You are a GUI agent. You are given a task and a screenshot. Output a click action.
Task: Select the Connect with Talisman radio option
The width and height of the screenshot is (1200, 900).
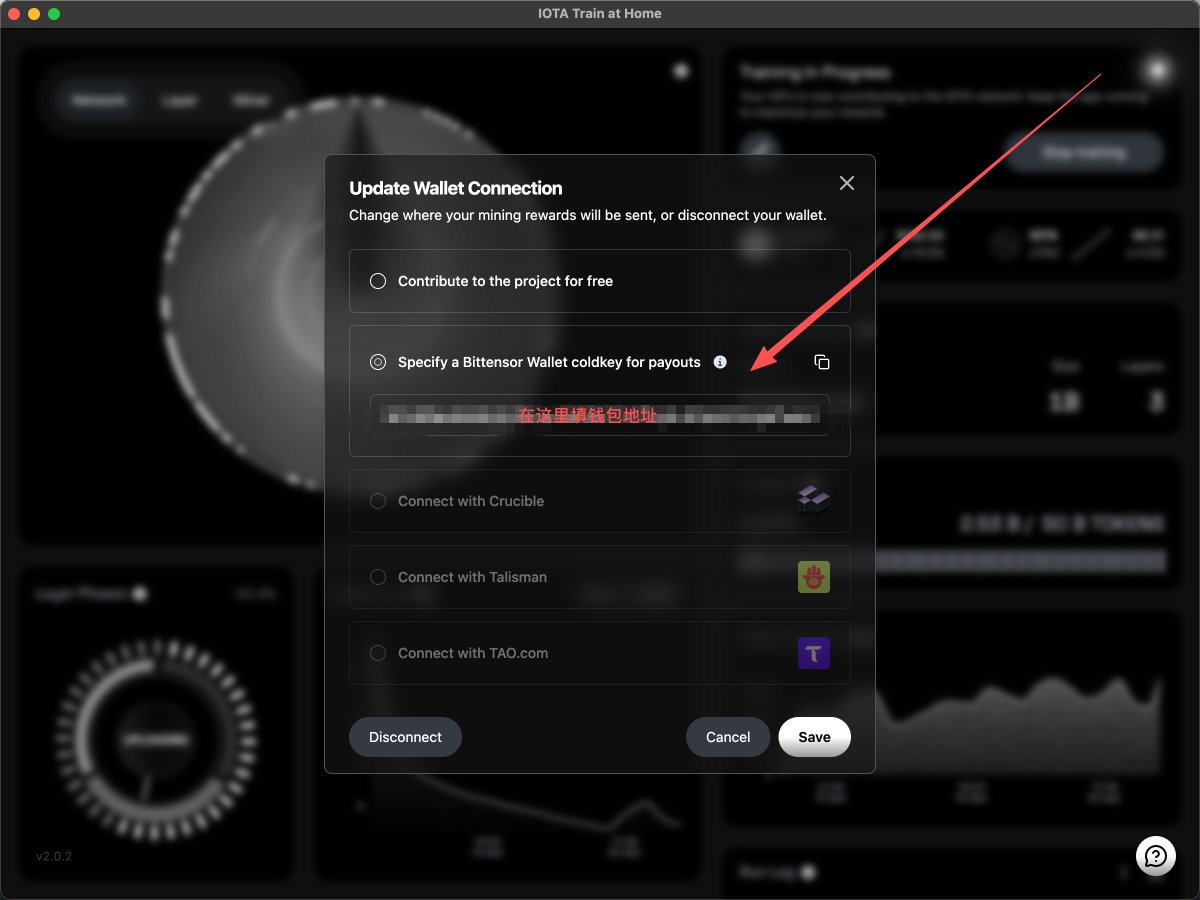coord(378,577)
